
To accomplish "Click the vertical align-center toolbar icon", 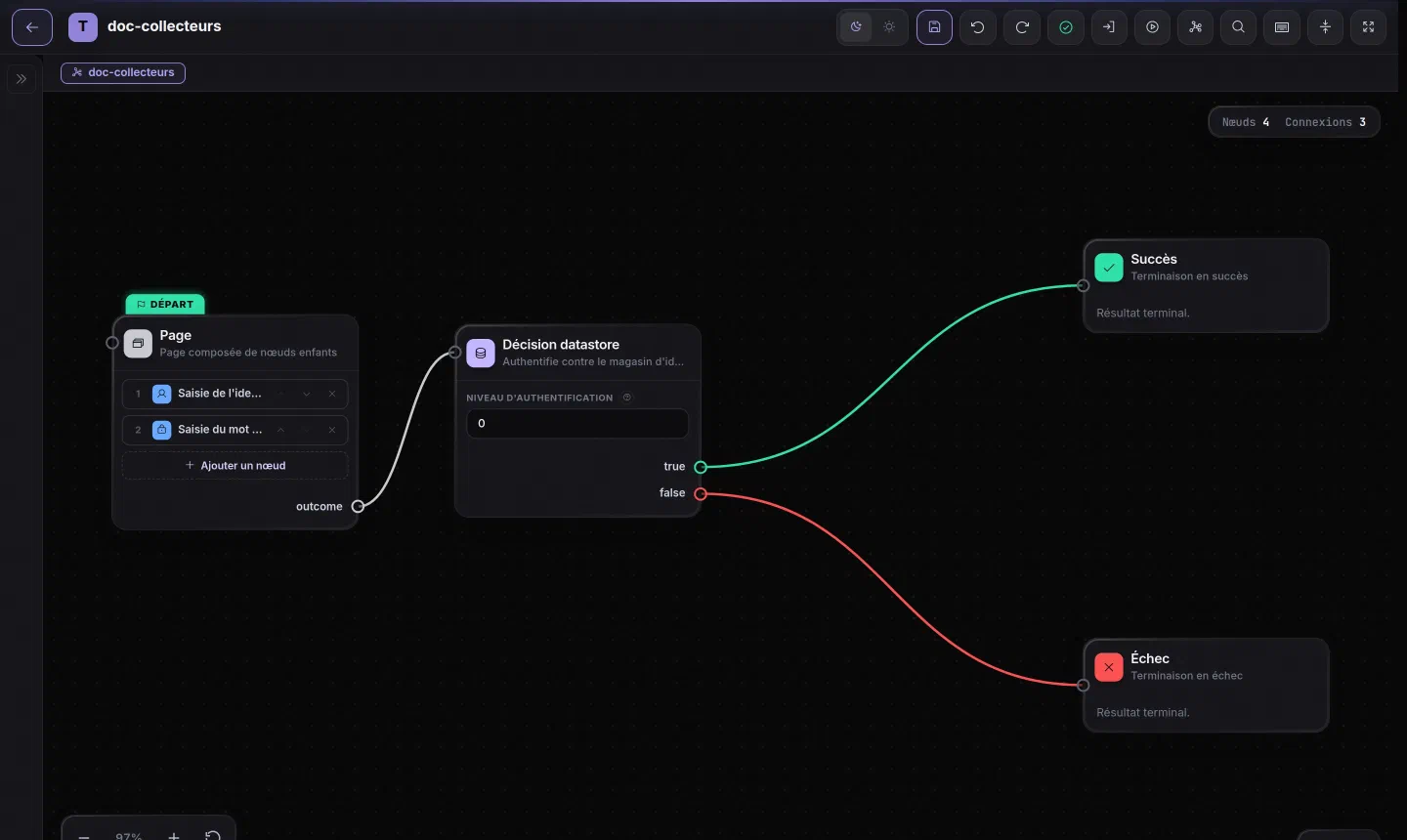I will 1326,27.
